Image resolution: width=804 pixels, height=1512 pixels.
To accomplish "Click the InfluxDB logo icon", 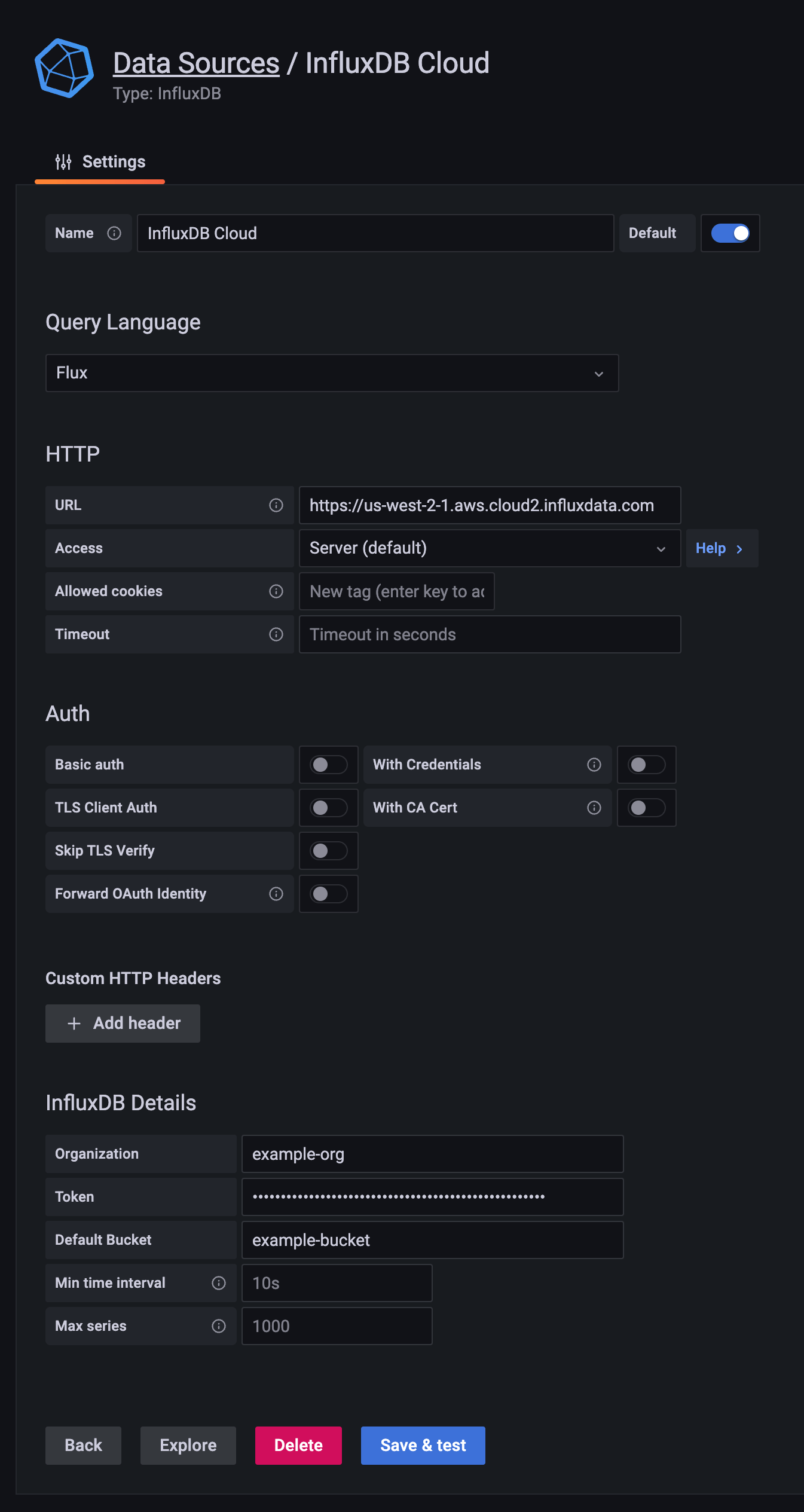I will point(64,68).
